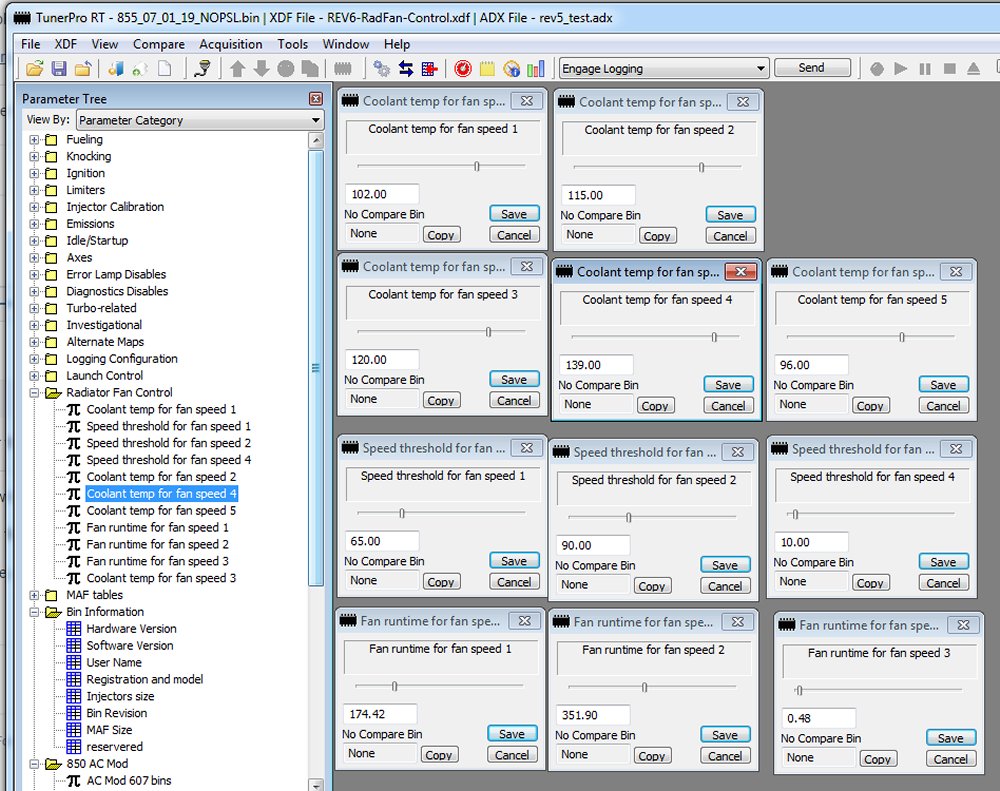The width and height of the screenshot is (1000, 791).
Task: Cancel Coolant temp for fan speed 2
Action: pos(730,236)
